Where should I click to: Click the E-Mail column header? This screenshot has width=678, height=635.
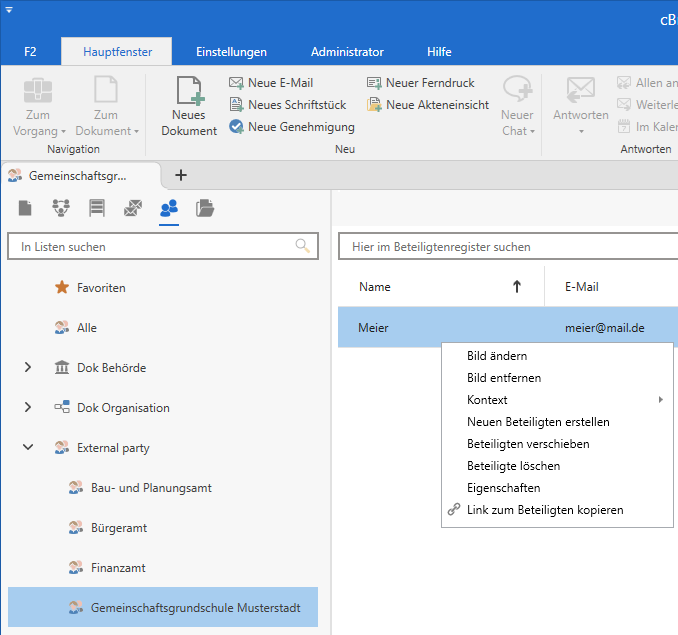[x=582, y=287]
